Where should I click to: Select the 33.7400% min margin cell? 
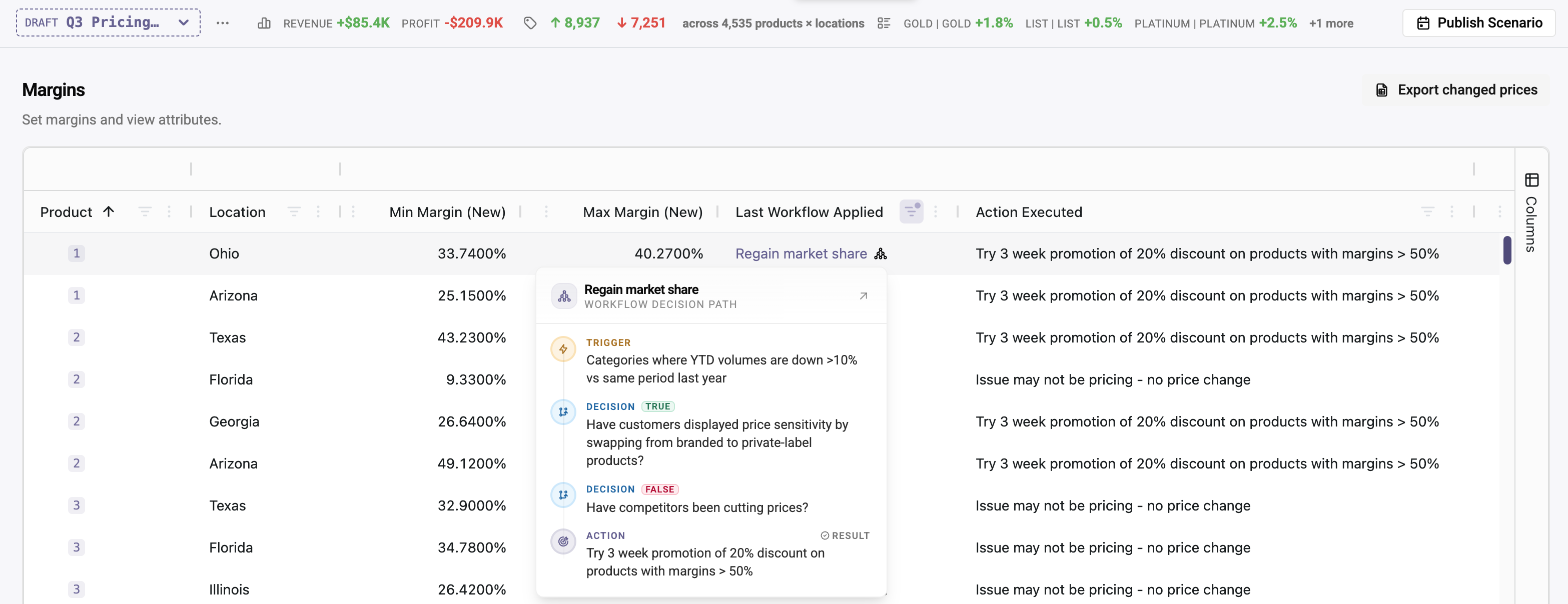472,253
